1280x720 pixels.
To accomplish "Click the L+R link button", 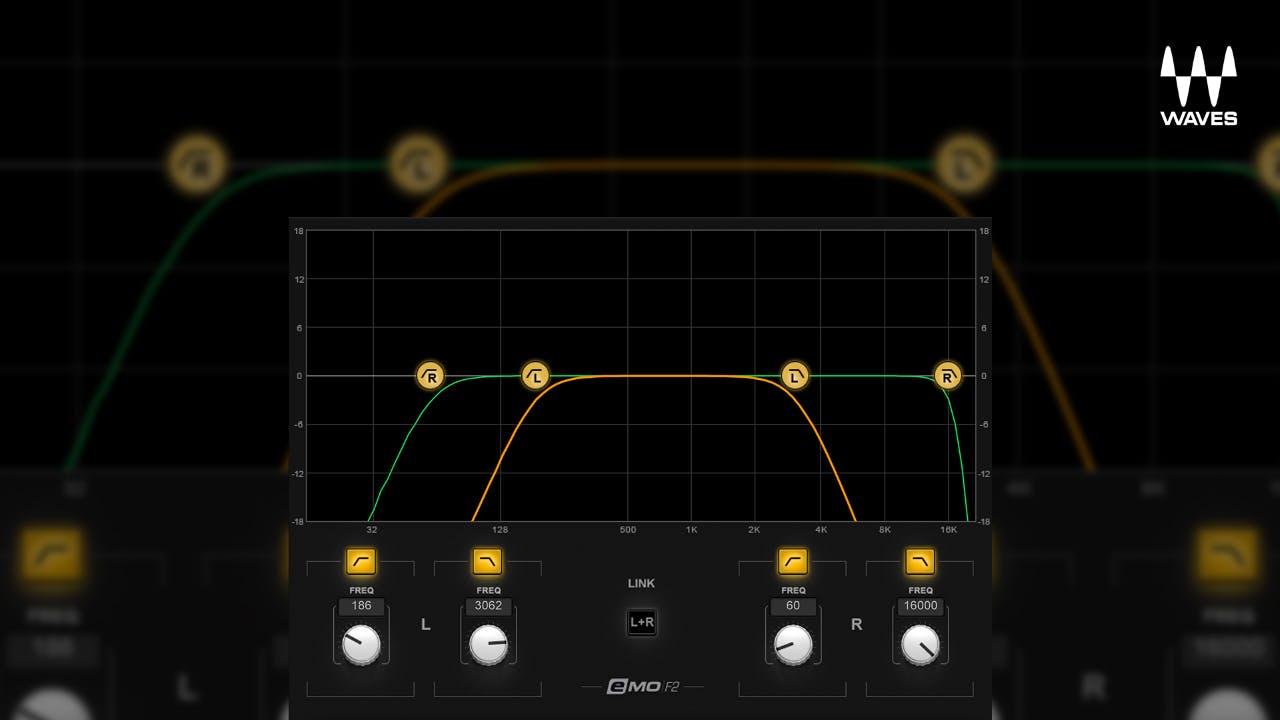I will click(641, 622).
